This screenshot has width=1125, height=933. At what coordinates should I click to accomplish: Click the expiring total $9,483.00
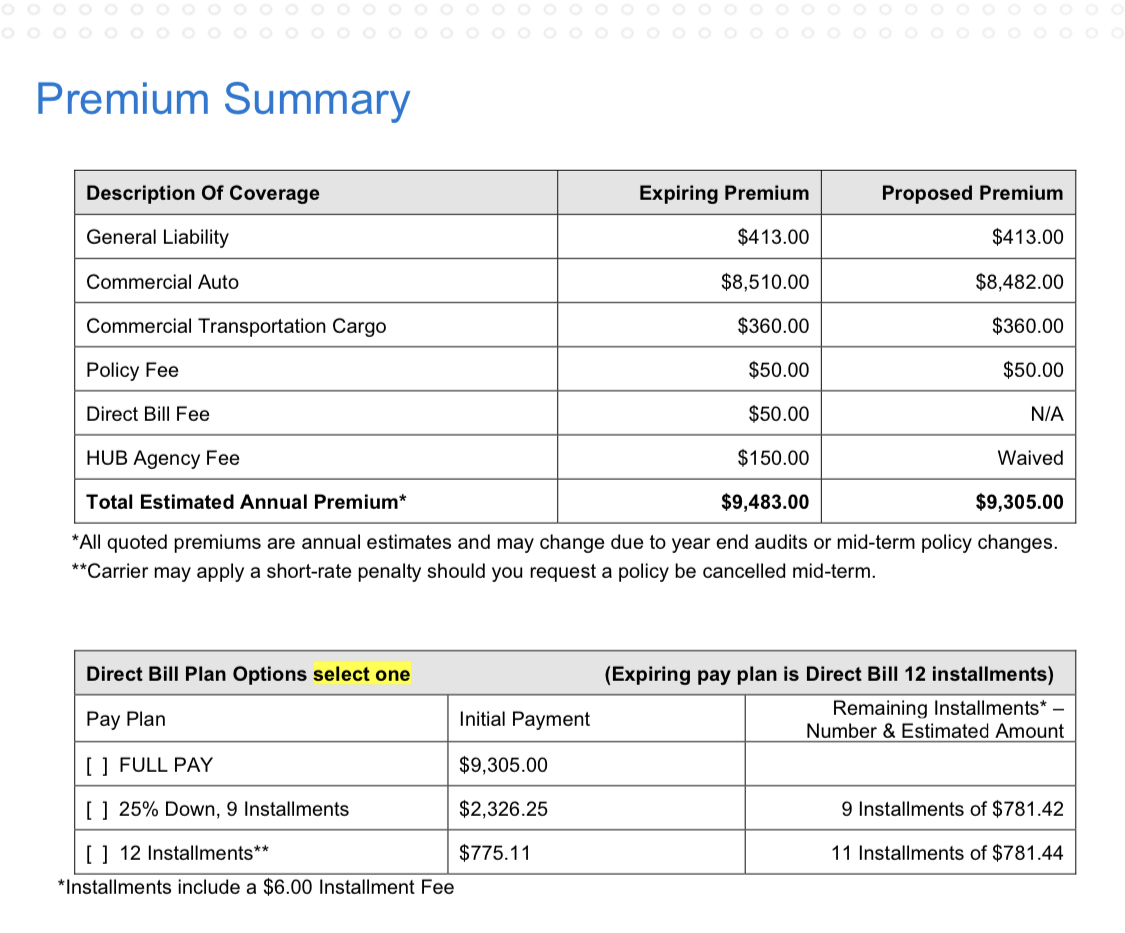coord(764,502)
